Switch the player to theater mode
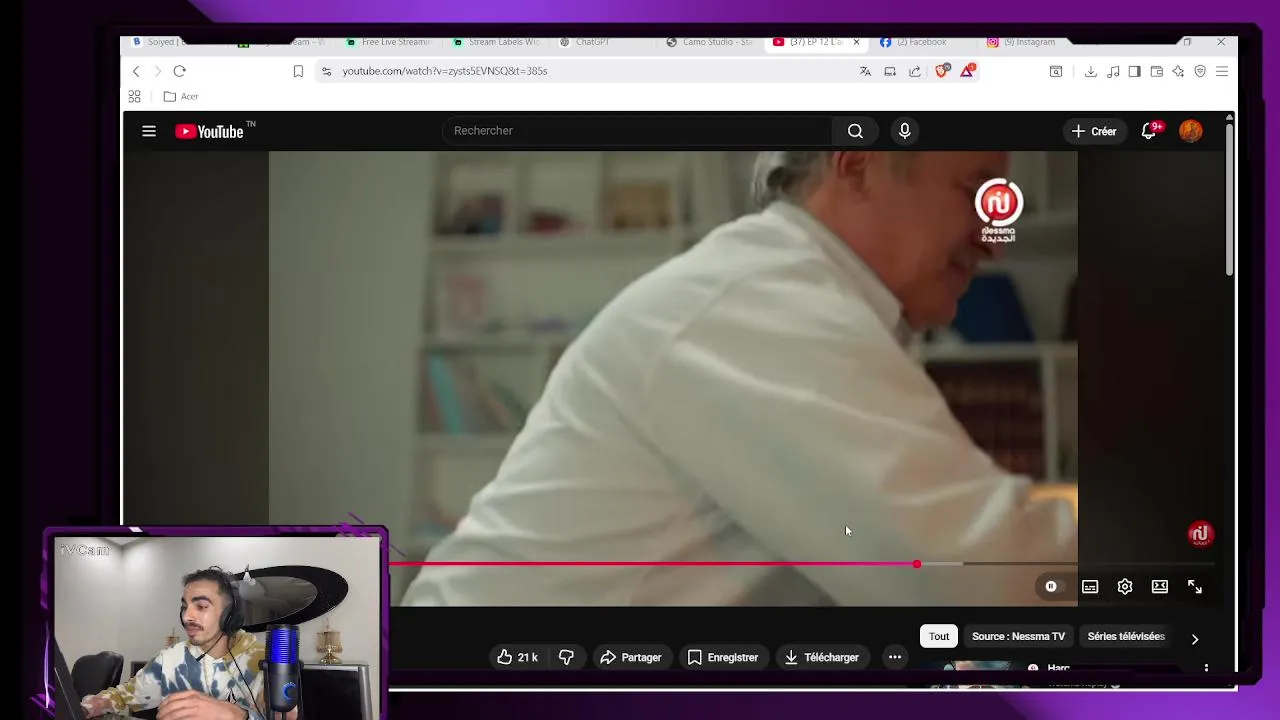 coord(1160,587)
